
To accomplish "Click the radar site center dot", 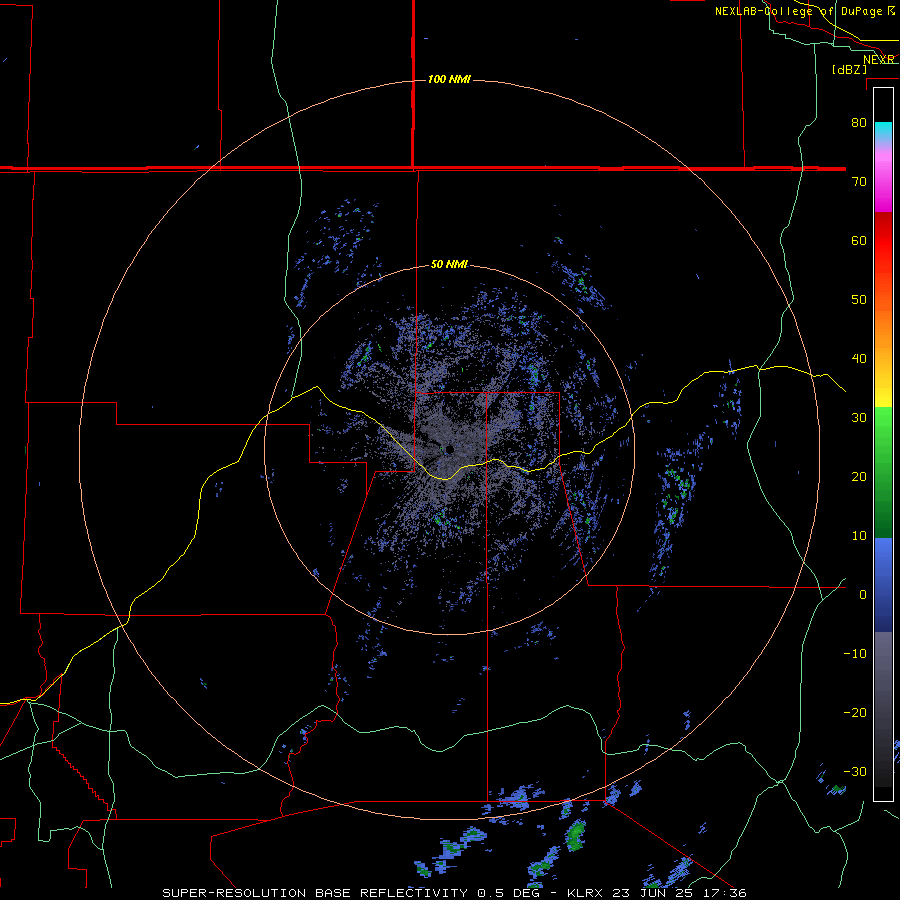I will point(449,449).
